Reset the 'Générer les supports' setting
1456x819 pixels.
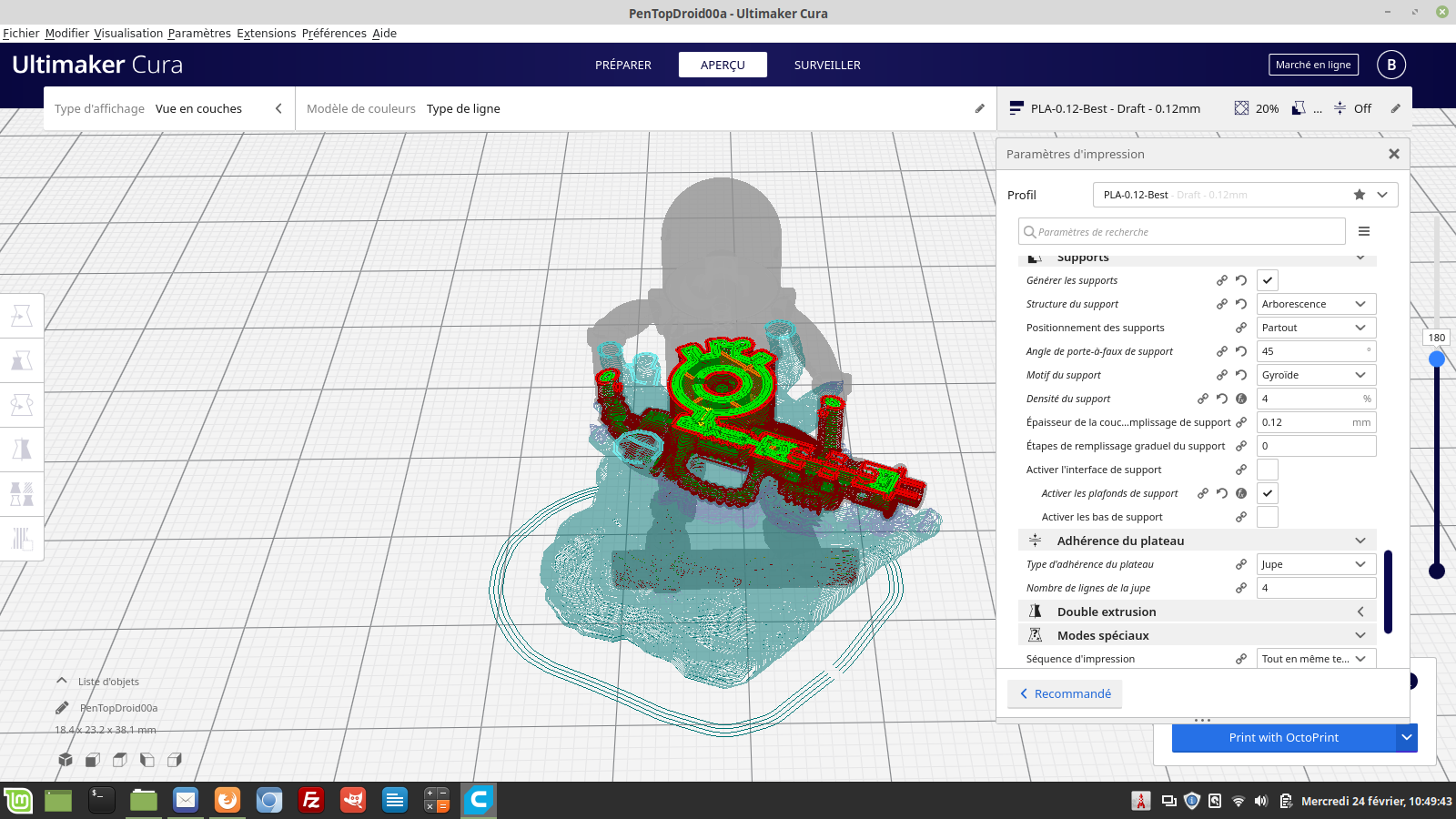(1241, 280)
